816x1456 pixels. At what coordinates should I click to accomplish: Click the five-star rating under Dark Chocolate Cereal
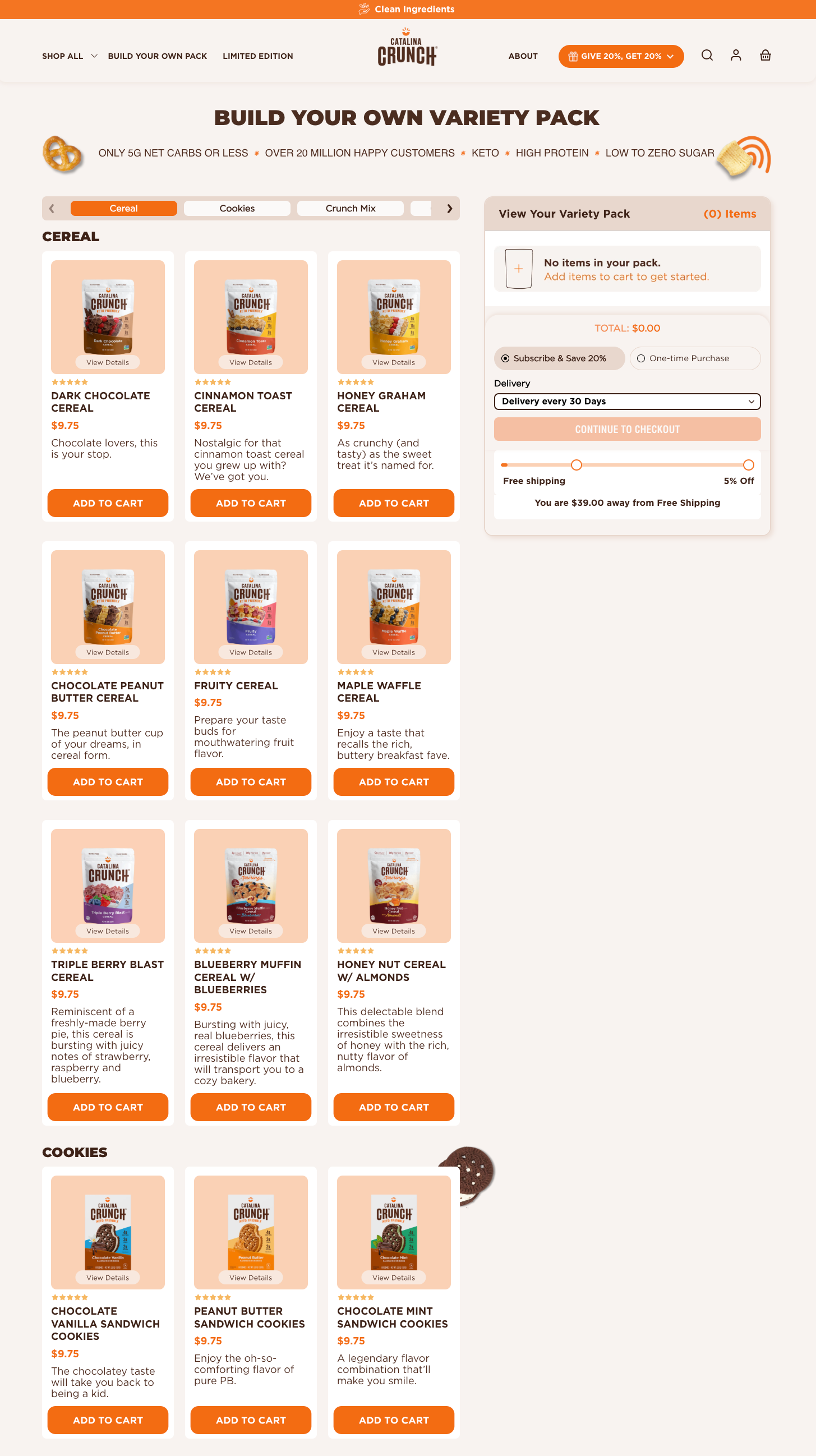click(70, 383)
